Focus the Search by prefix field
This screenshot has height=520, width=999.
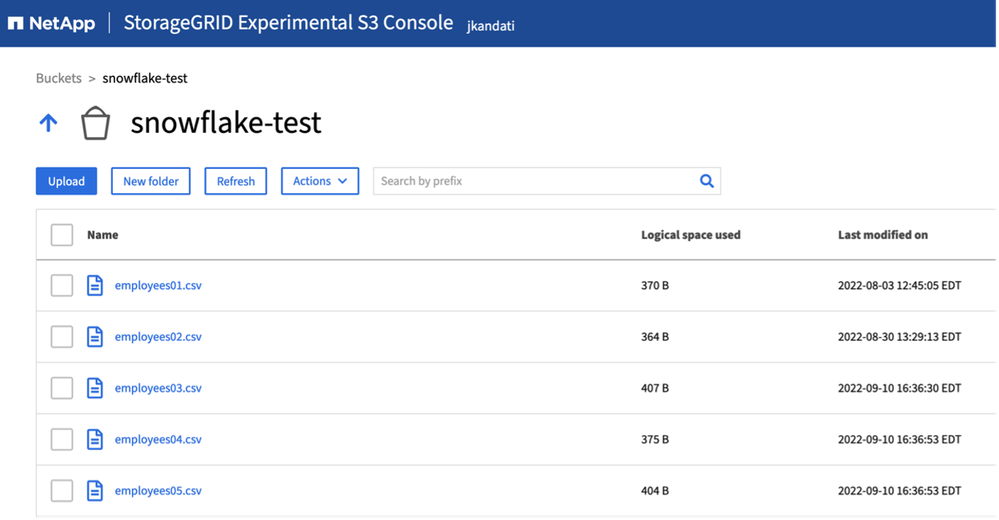pos(535,181)
